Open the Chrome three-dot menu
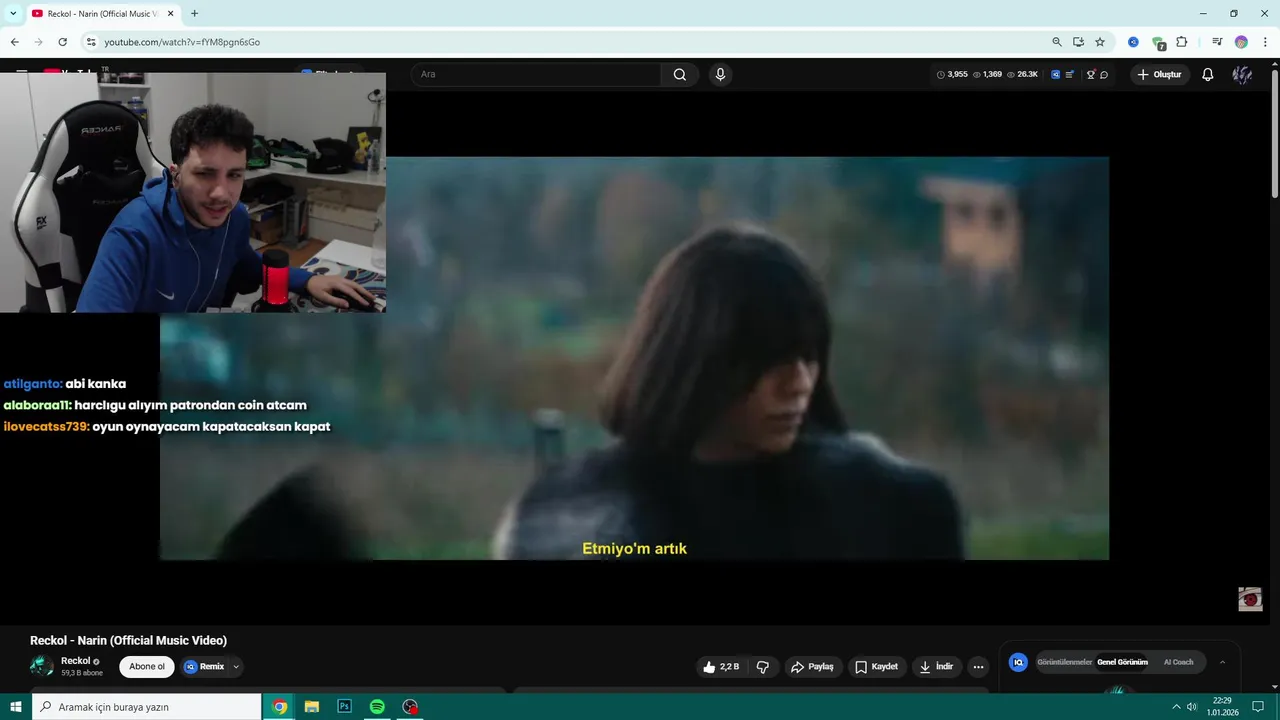1280x720 pixels. click(1265, 42)
